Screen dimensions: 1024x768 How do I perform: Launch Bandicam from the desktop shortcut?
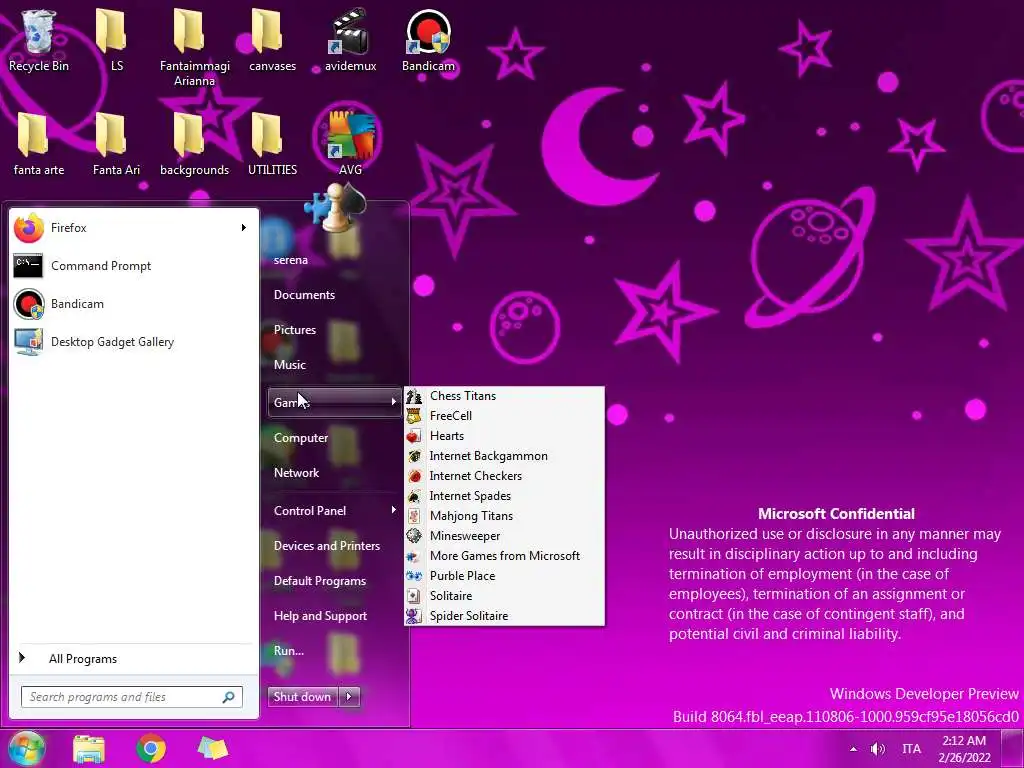428,40
